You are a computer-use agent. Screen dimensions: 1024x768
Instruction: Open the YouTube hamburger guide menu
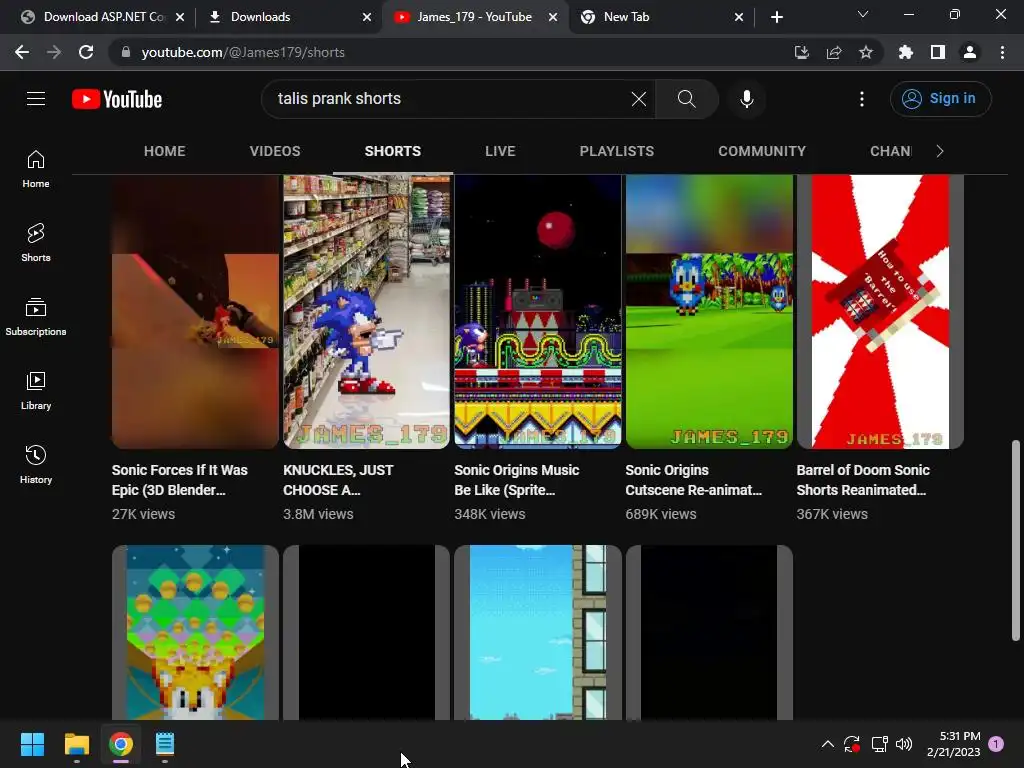point(36,99)
